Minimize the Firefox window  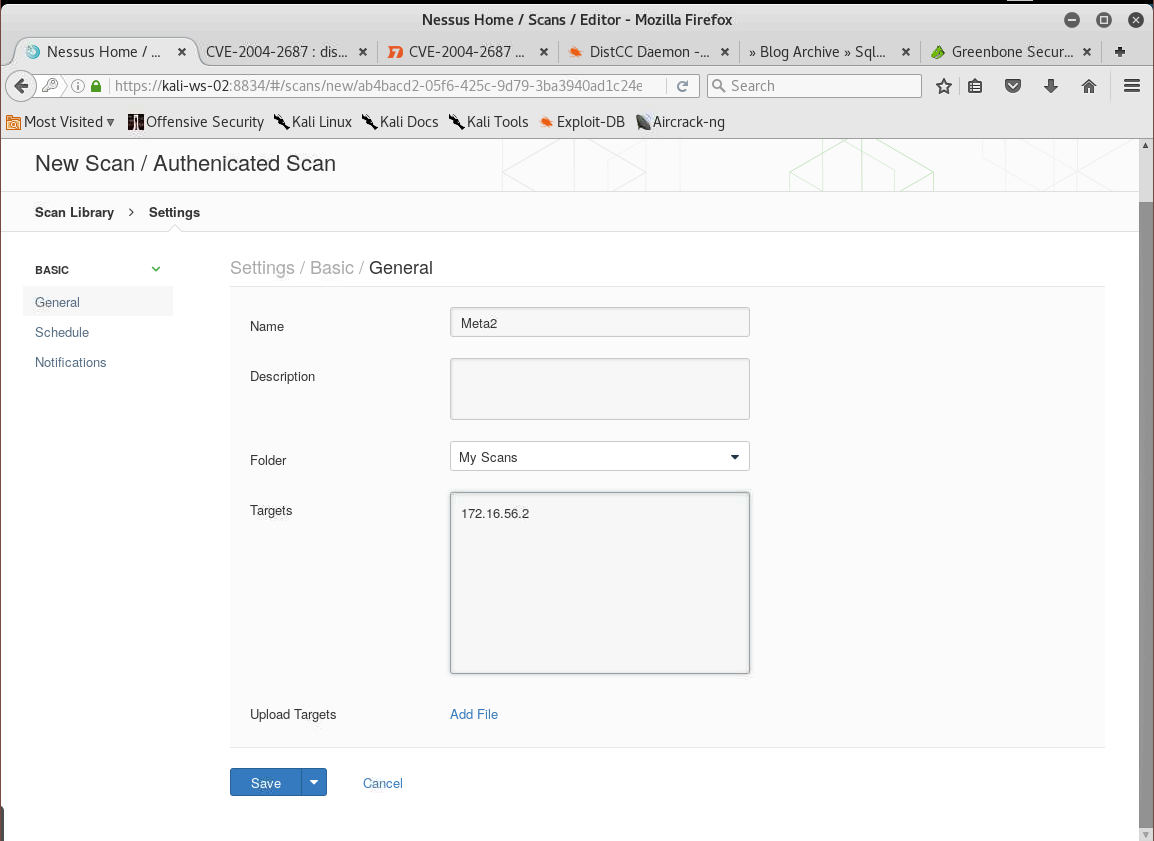coord(1072,20)
